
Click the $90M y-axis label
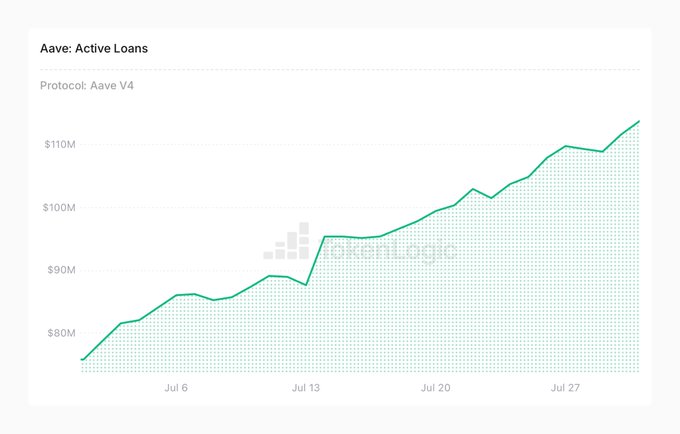[x=62, y=270]
